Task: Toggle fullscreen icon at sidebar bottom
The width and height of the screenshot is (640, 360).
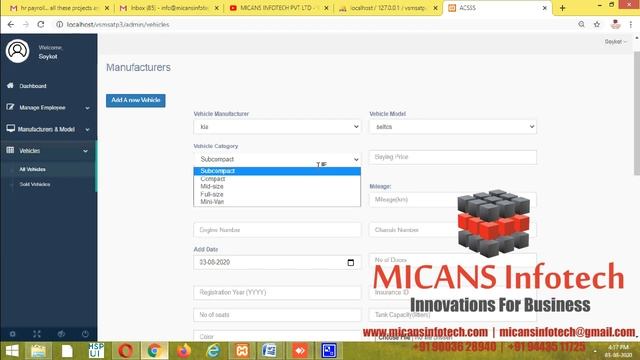Action: (37, 334)
